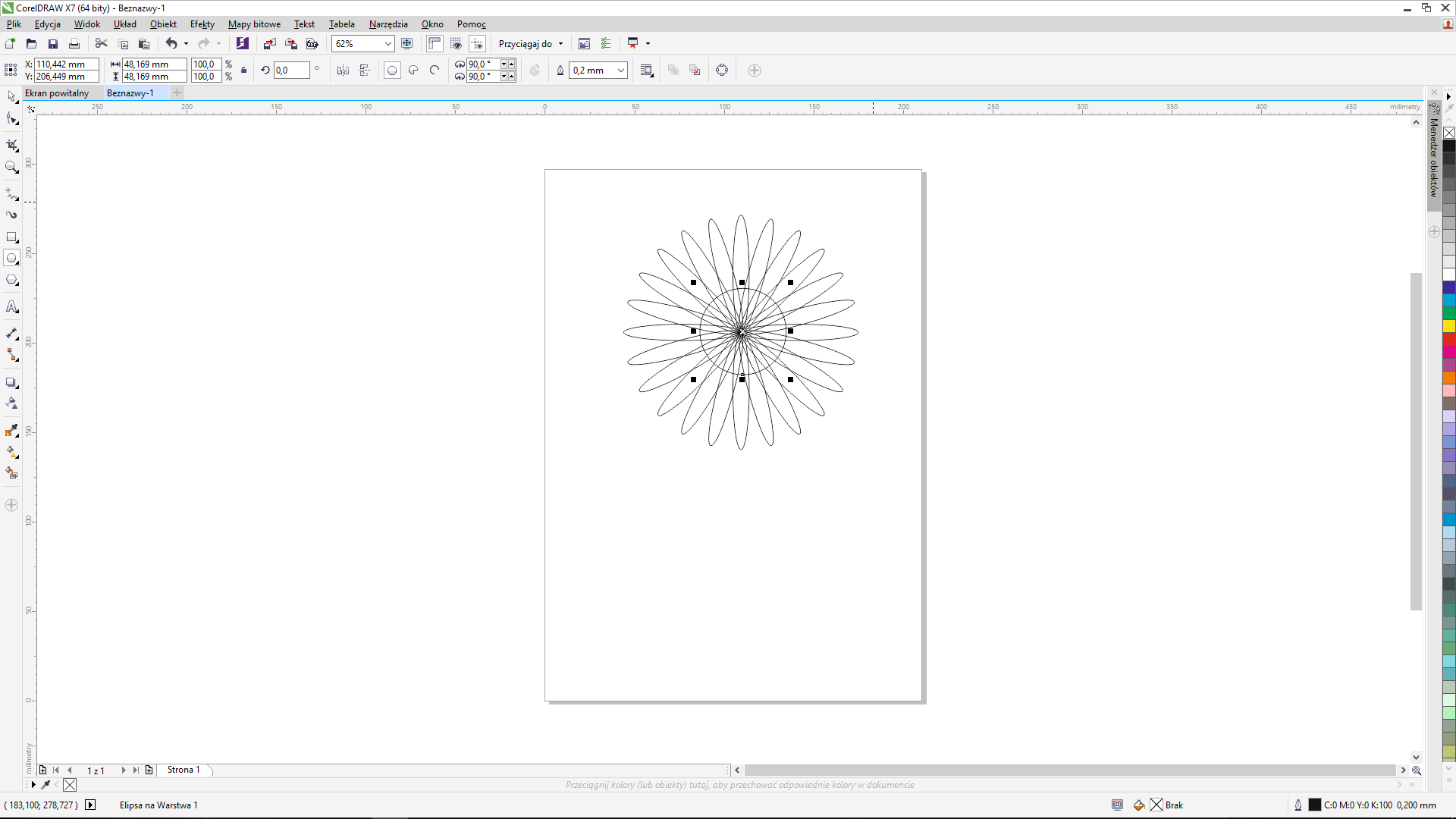The image size is (1456, 819).
Task: Toggle the lock ratio padlock
Action: (x=243, y=71)
